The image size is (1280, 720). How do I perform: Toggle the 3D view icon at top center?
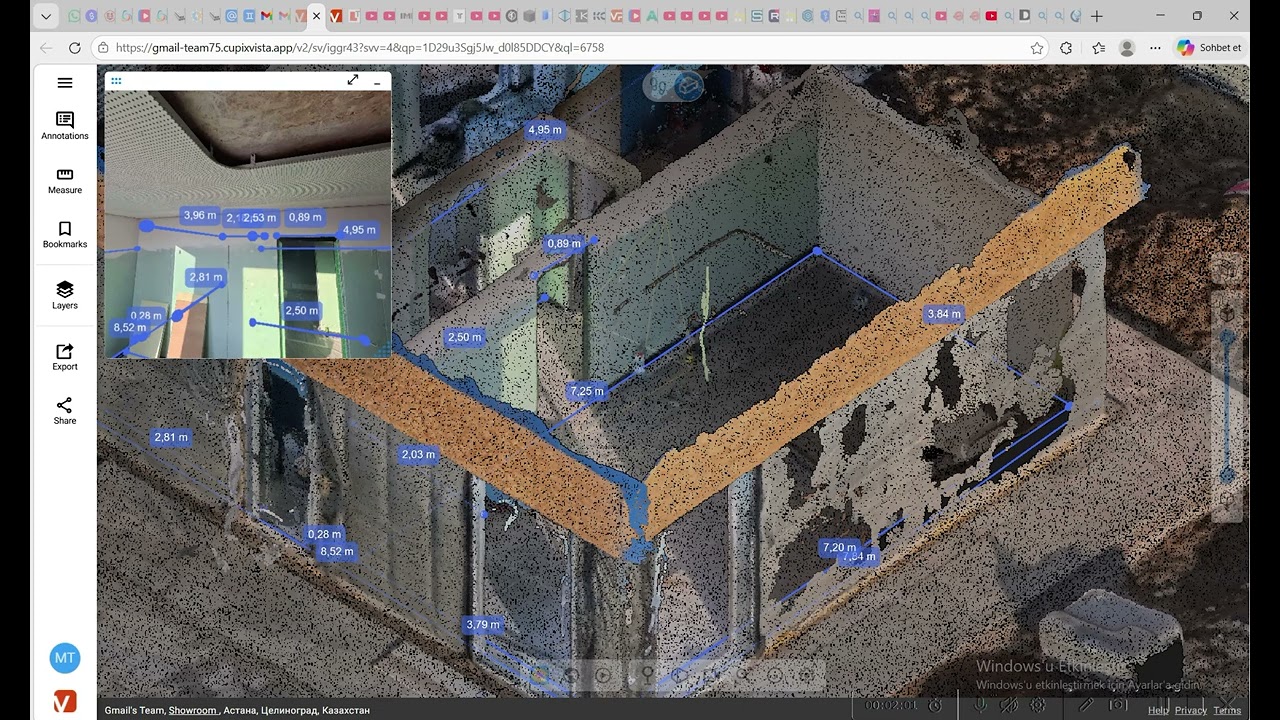[x=688, y=87]
